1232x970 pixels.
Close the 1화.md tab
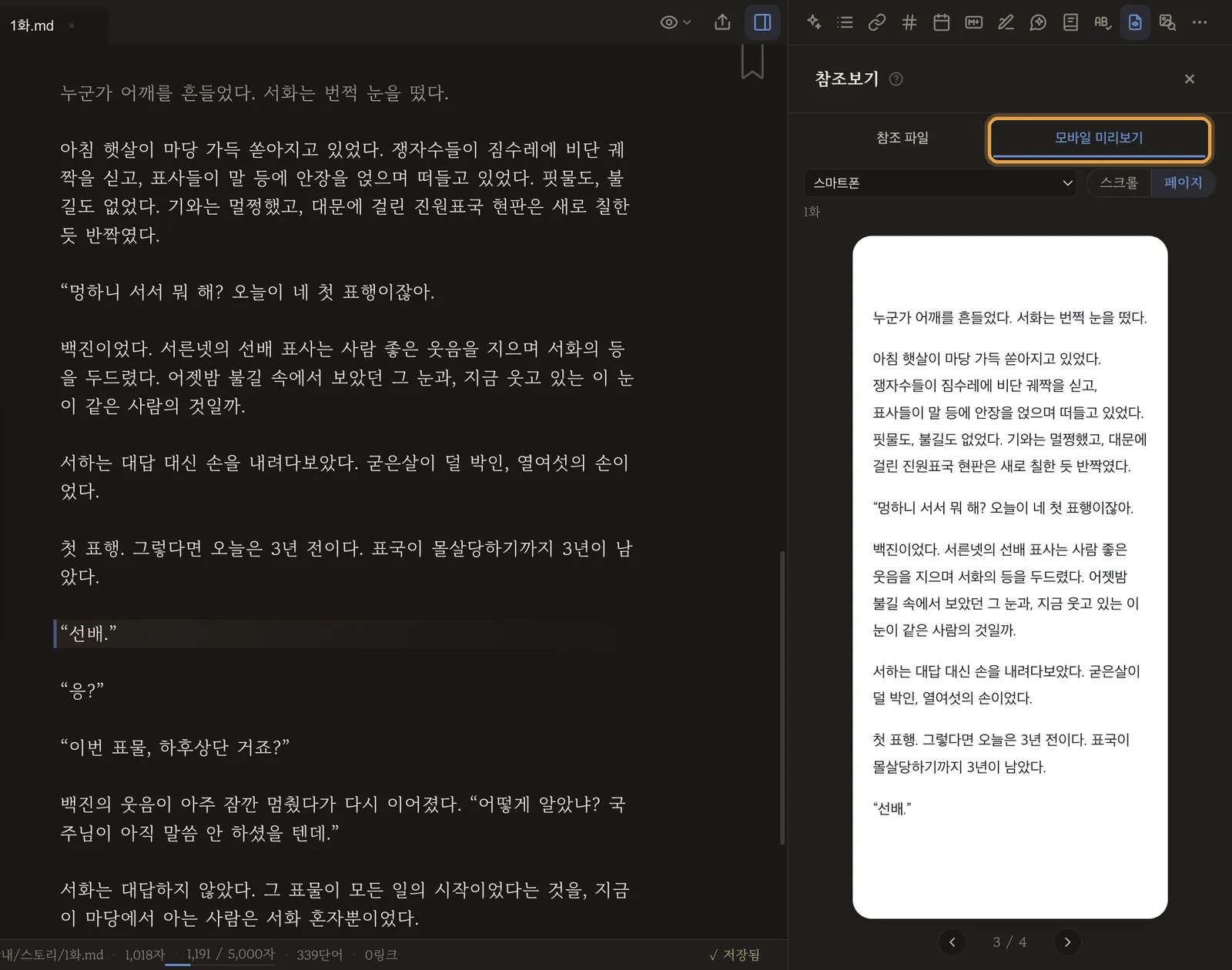click(72, 25)
